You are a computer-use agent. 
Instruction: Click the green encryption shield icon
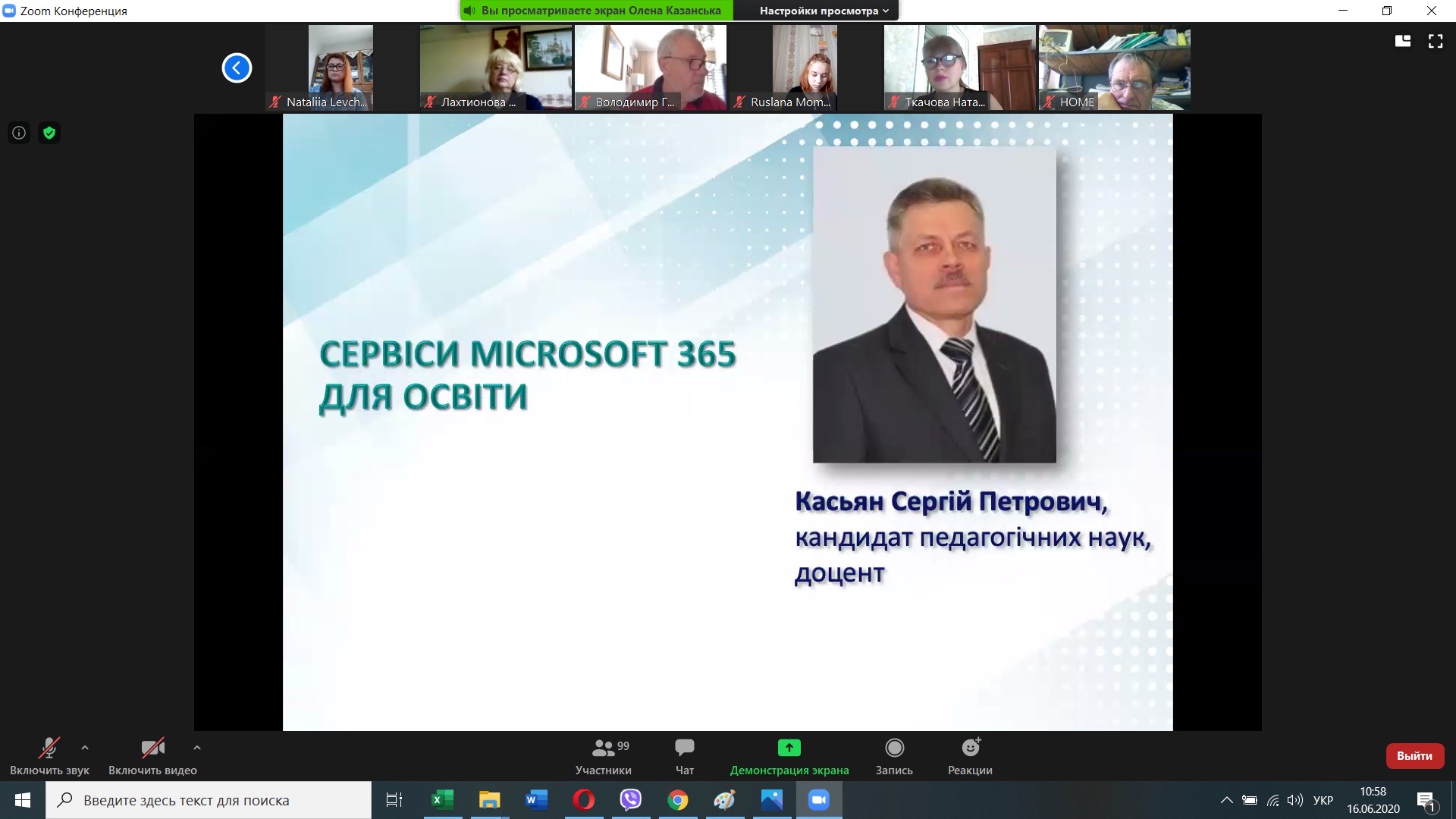point(49,133)
